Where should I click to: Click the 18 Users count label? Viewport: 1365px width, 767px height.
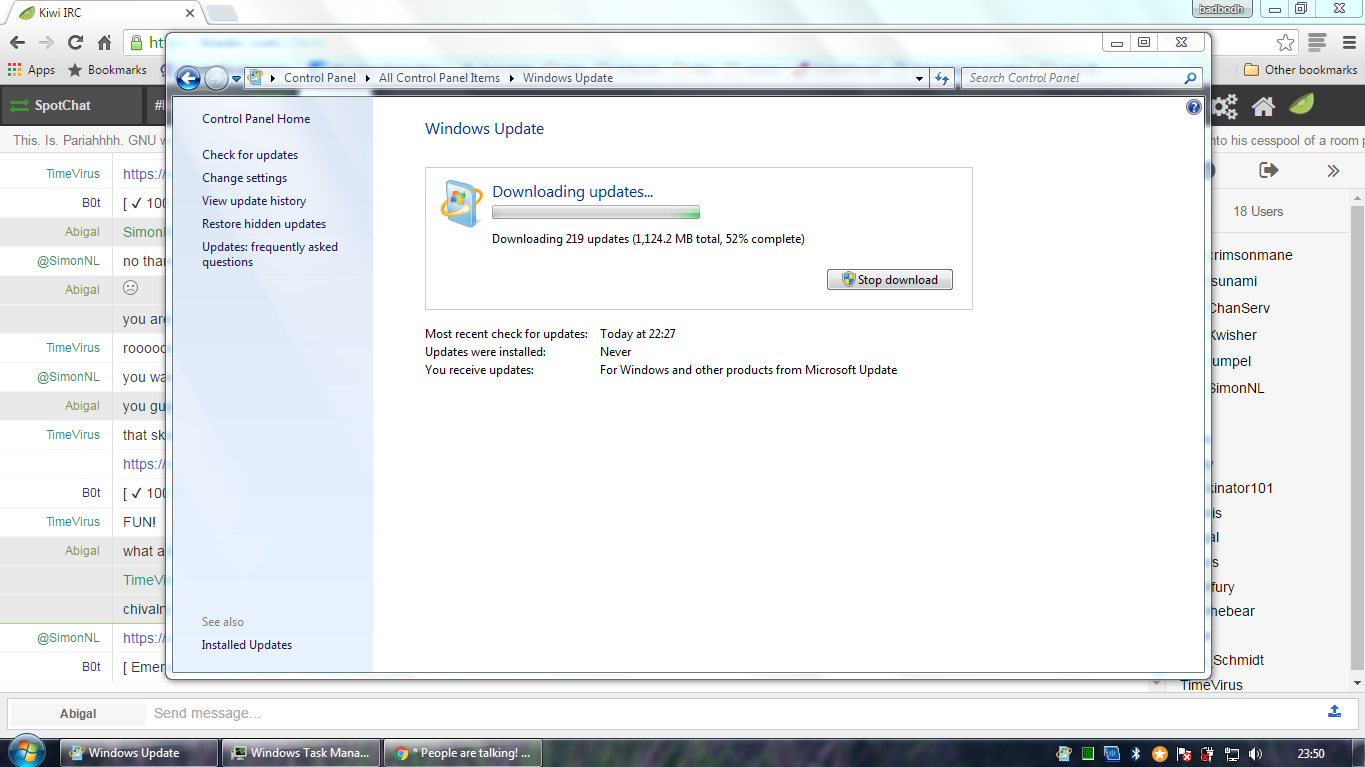1258,212
